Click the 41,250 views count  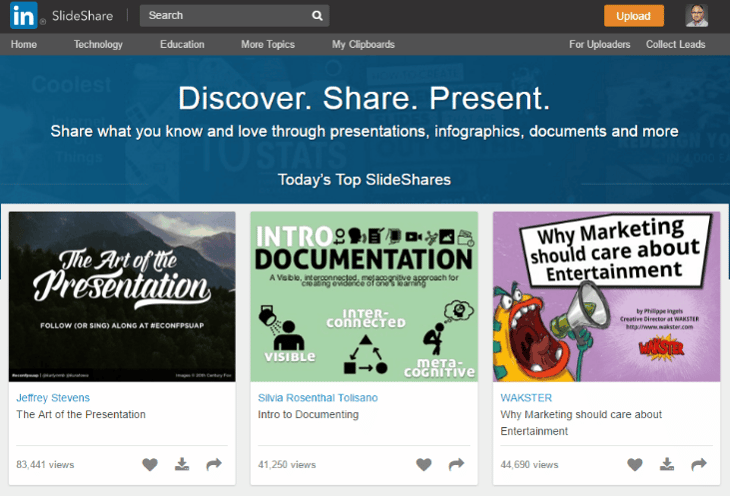tap(287, 465)
